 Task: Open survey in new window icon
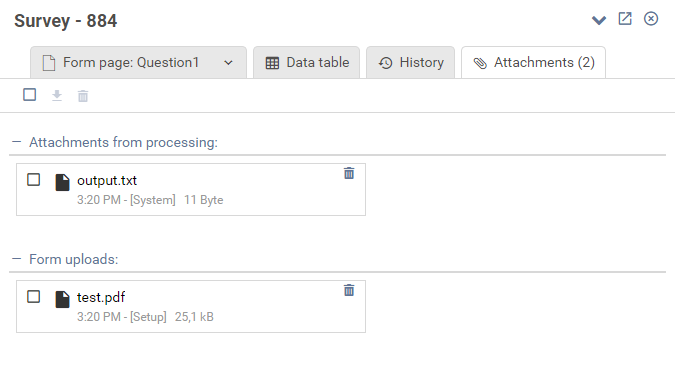625,19
